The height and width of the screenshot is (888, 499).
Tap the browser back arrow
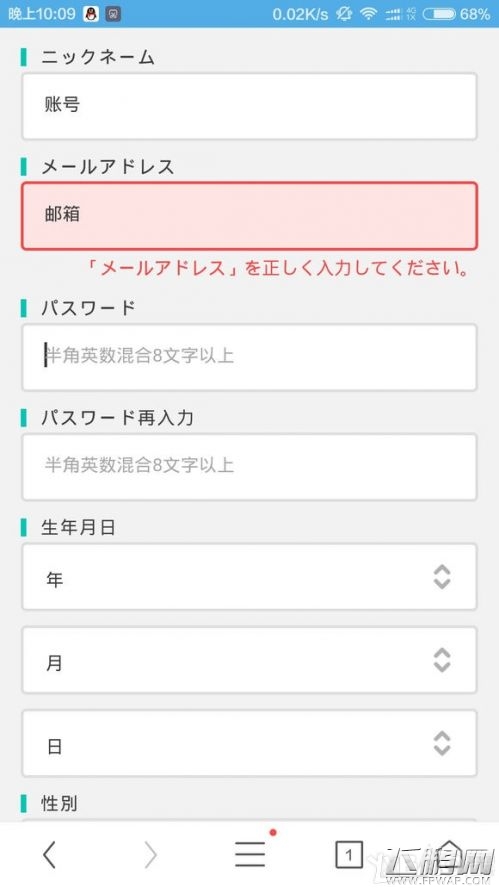pos(50,854)
